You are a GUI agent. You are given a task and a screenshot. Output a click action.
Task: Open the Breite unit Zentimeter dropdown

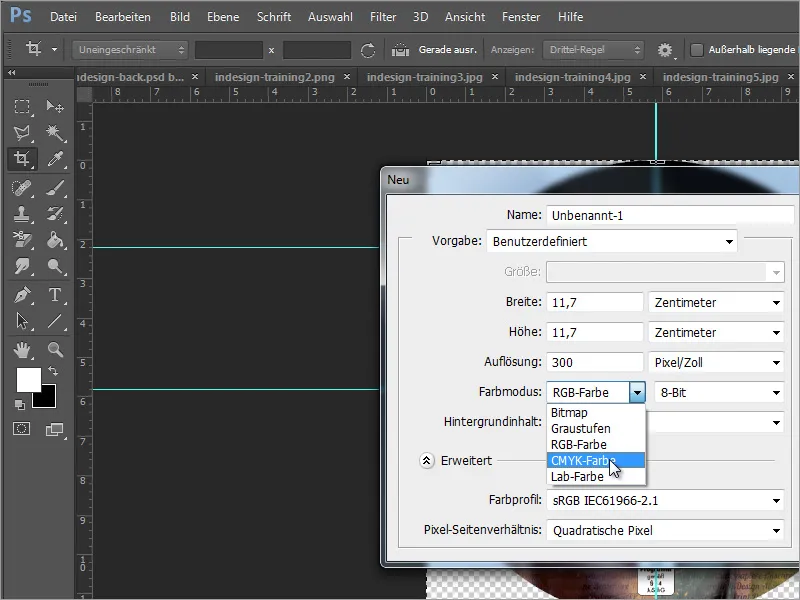[x=716, y=303]
